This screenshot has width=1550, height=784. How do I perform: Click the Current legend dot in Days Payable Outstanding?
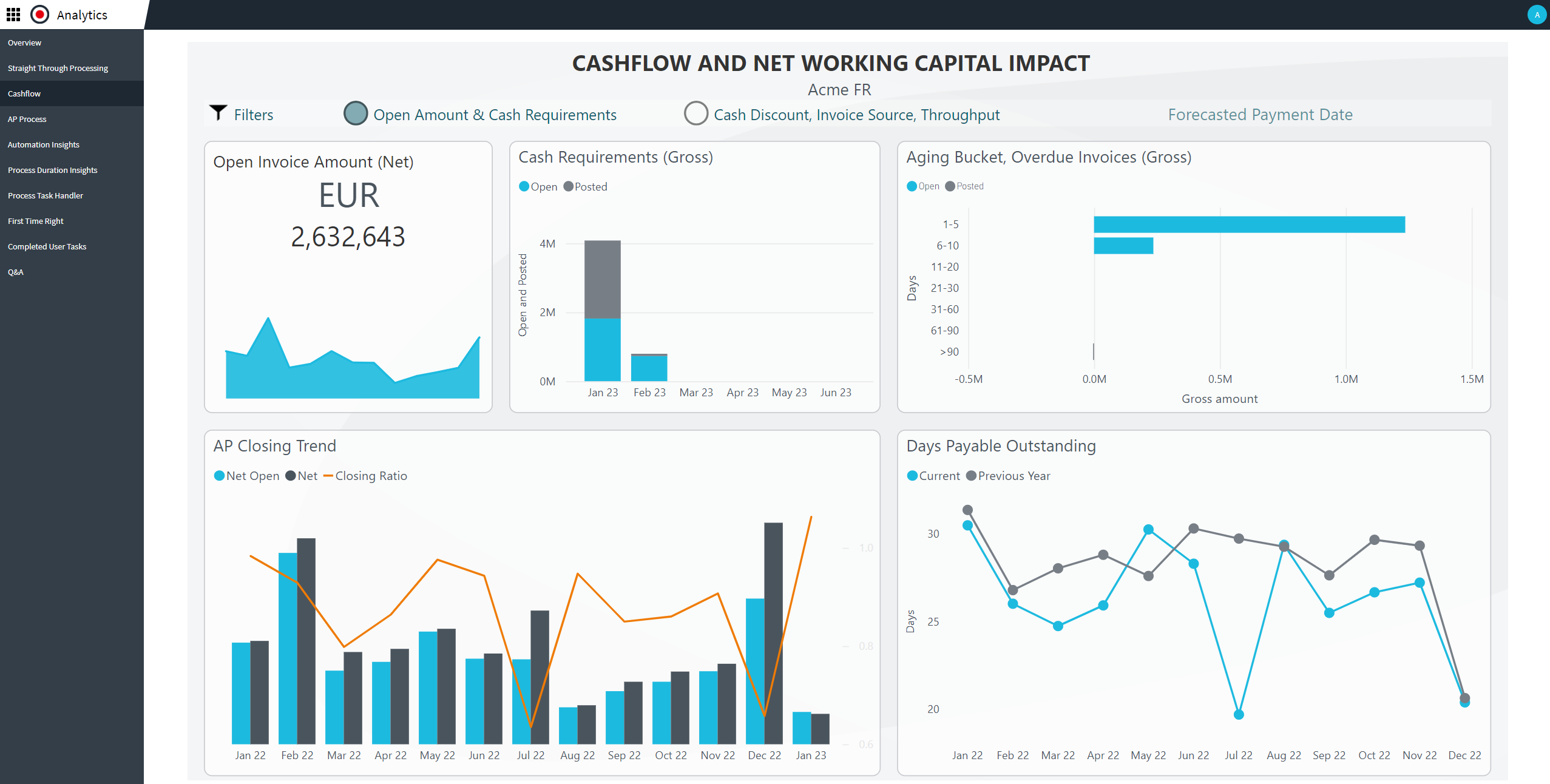coord(912,476)
